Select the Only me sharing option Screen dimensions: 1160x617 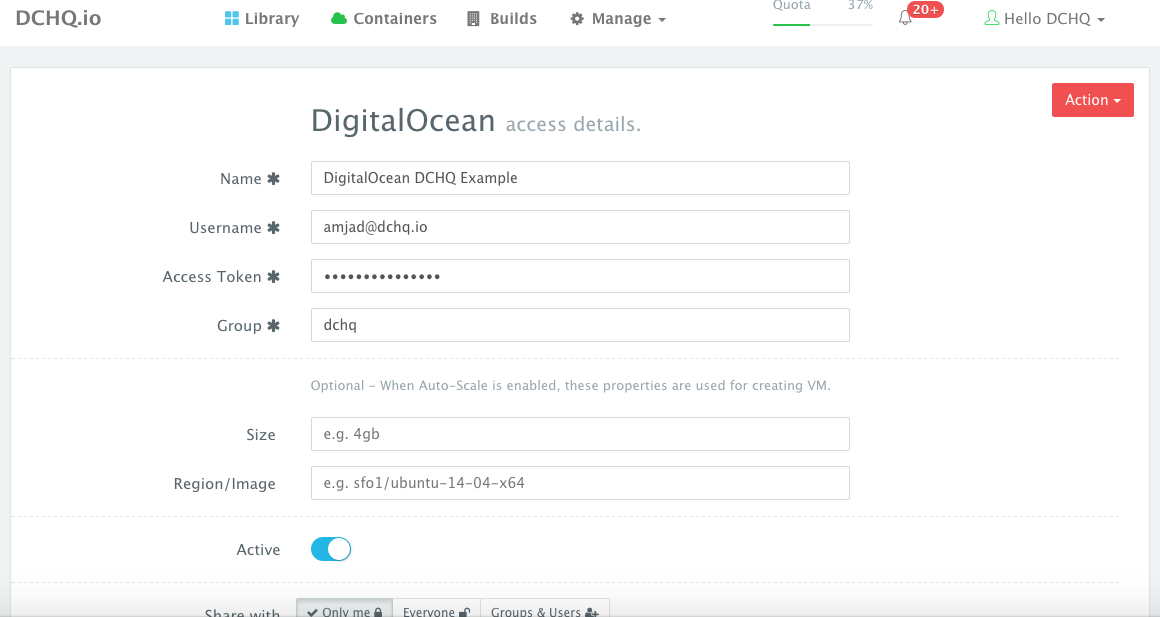coord(345,609)
